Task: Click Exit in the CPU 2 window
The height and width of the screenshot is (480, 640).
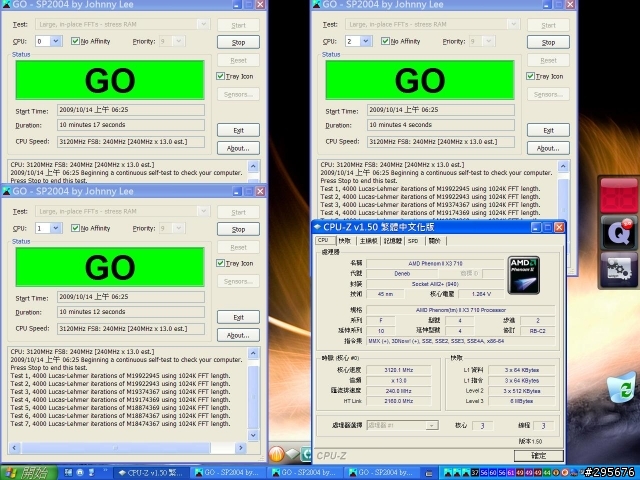Action: (x=548, y=130)
